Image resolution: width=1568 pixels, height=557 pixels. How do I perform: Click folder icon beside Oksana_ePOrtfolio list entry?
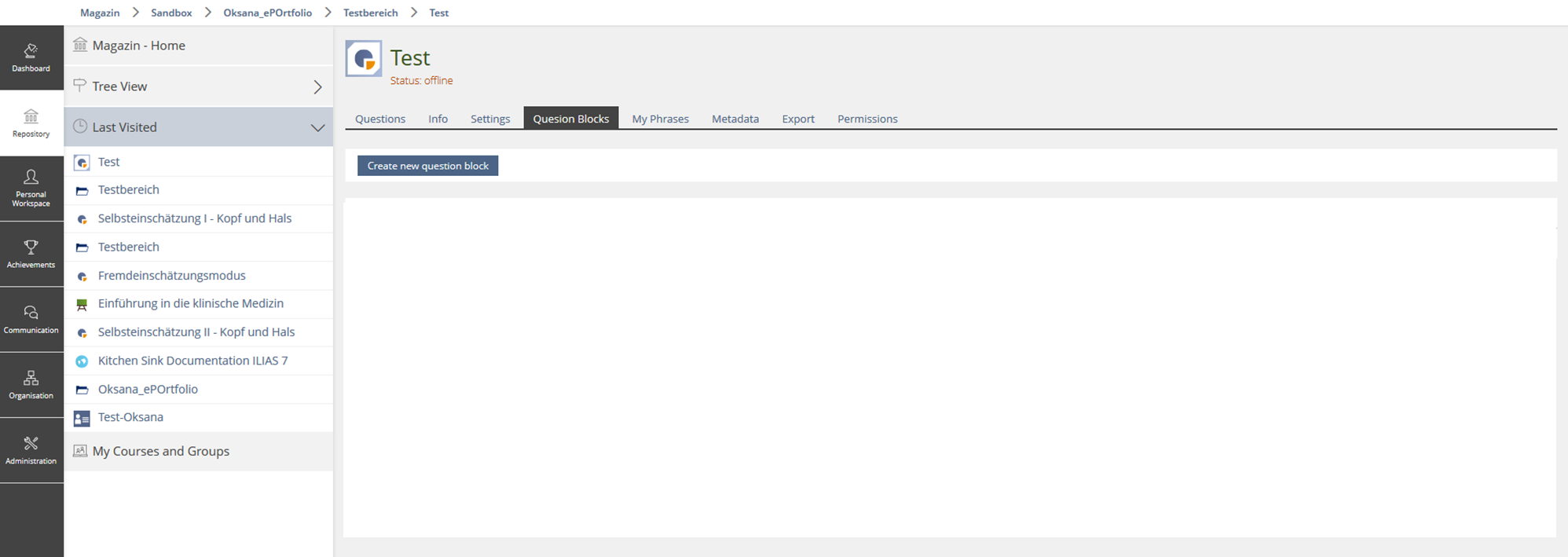pos(82,390)
